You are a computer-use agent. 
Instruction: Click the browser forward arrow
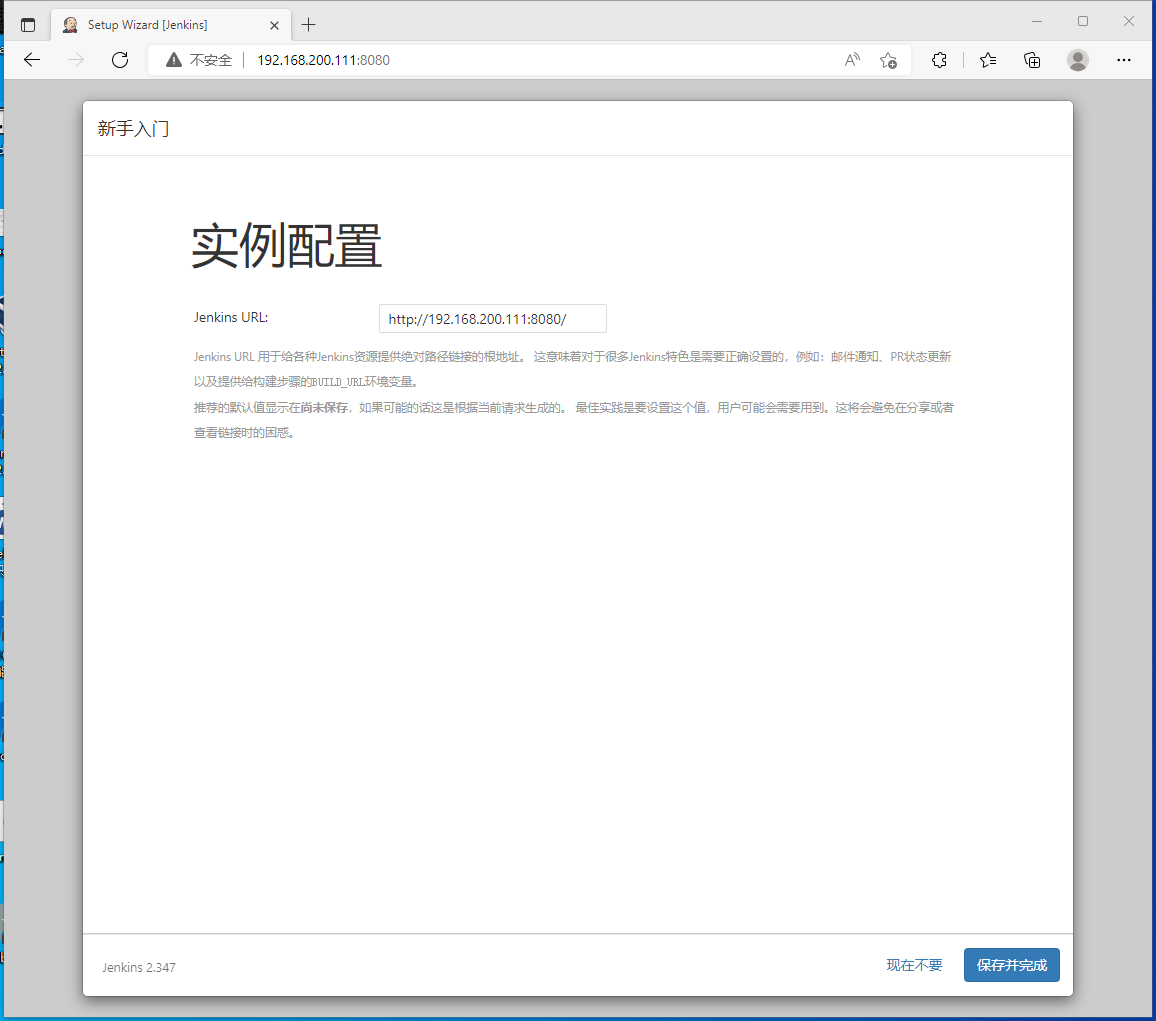(x=75, y=60)
